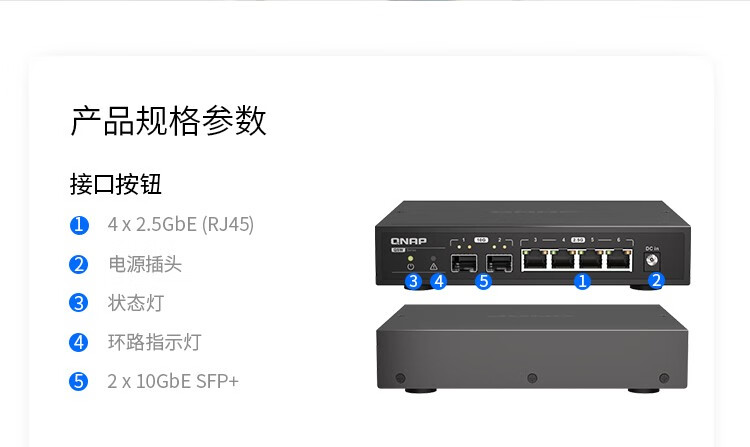
Task: Click the QNAP logo on the switch
Action: 408,241
